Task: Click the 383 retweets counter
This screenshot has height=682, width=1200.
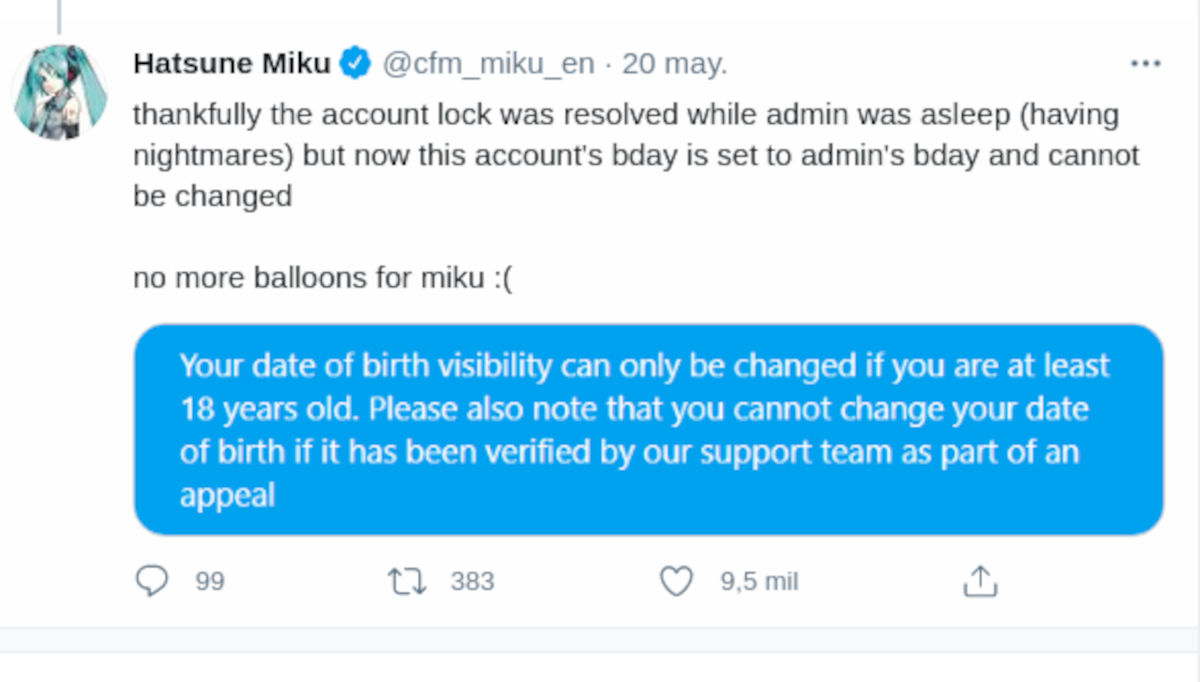Action: (471, 580)
